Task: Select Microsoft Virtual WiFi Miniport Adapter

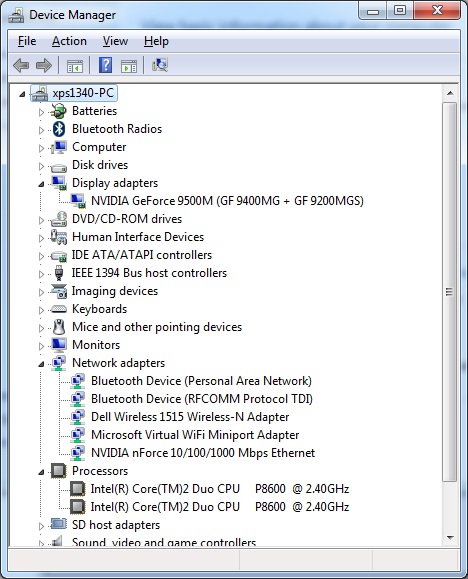Action: point(195,435)
